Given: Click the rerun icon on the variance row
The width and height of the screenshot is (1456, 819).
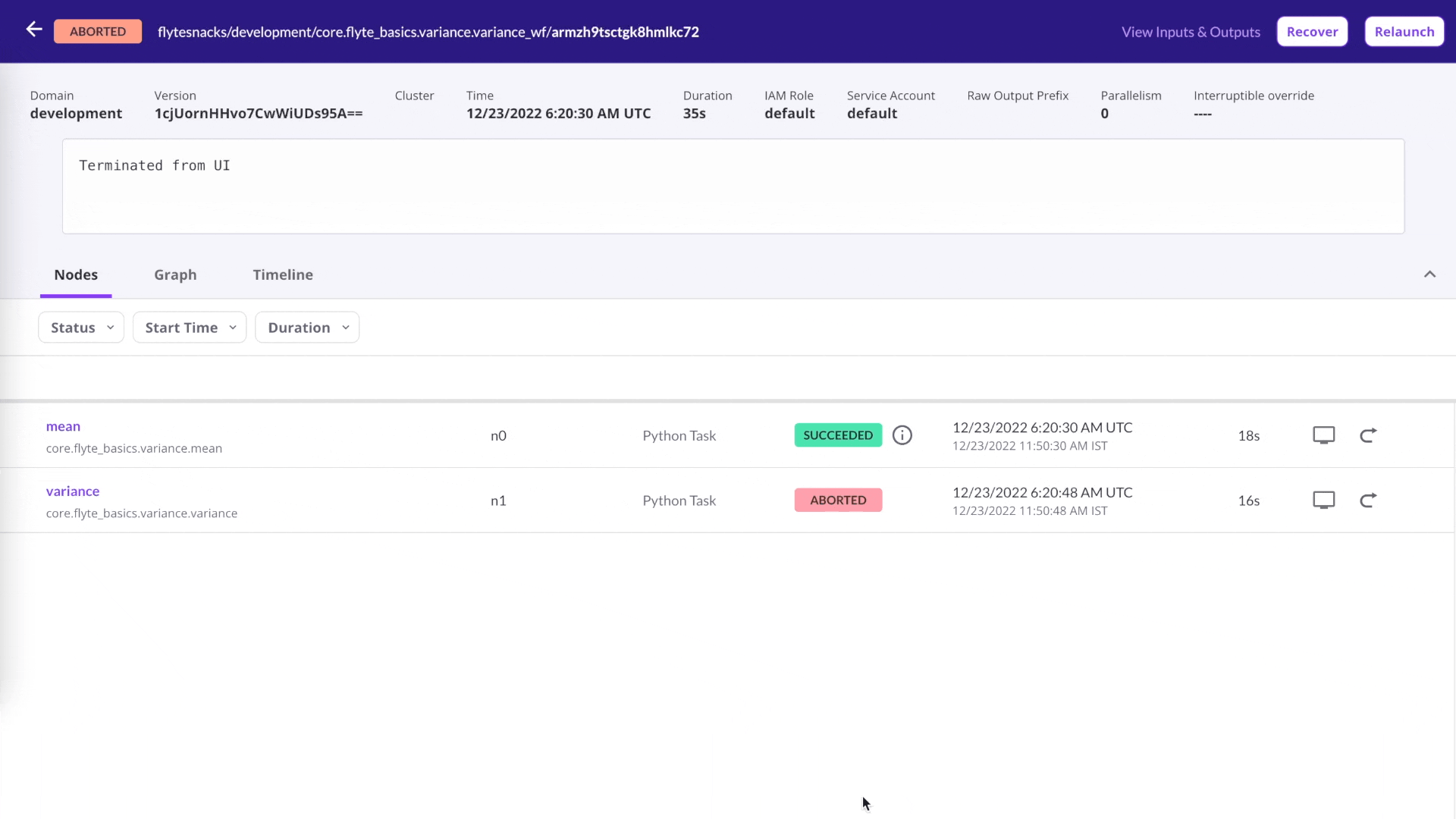Looking at the screenshot, I should (x=1369, y=500).
